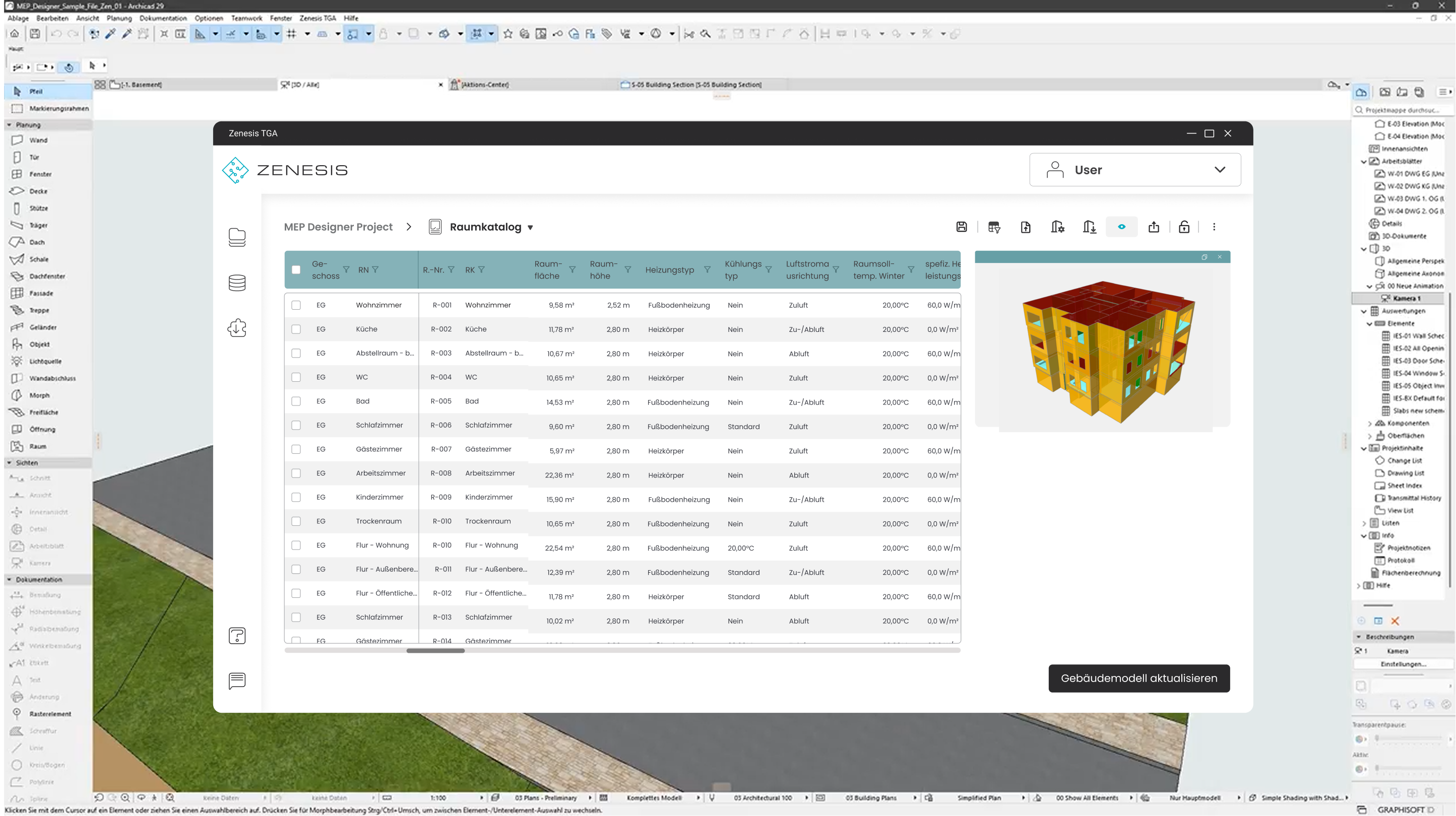1456x816 pixels.
Task: Click the eye visibility icon in Zenesis toolbar
Action: (1121, 227)
